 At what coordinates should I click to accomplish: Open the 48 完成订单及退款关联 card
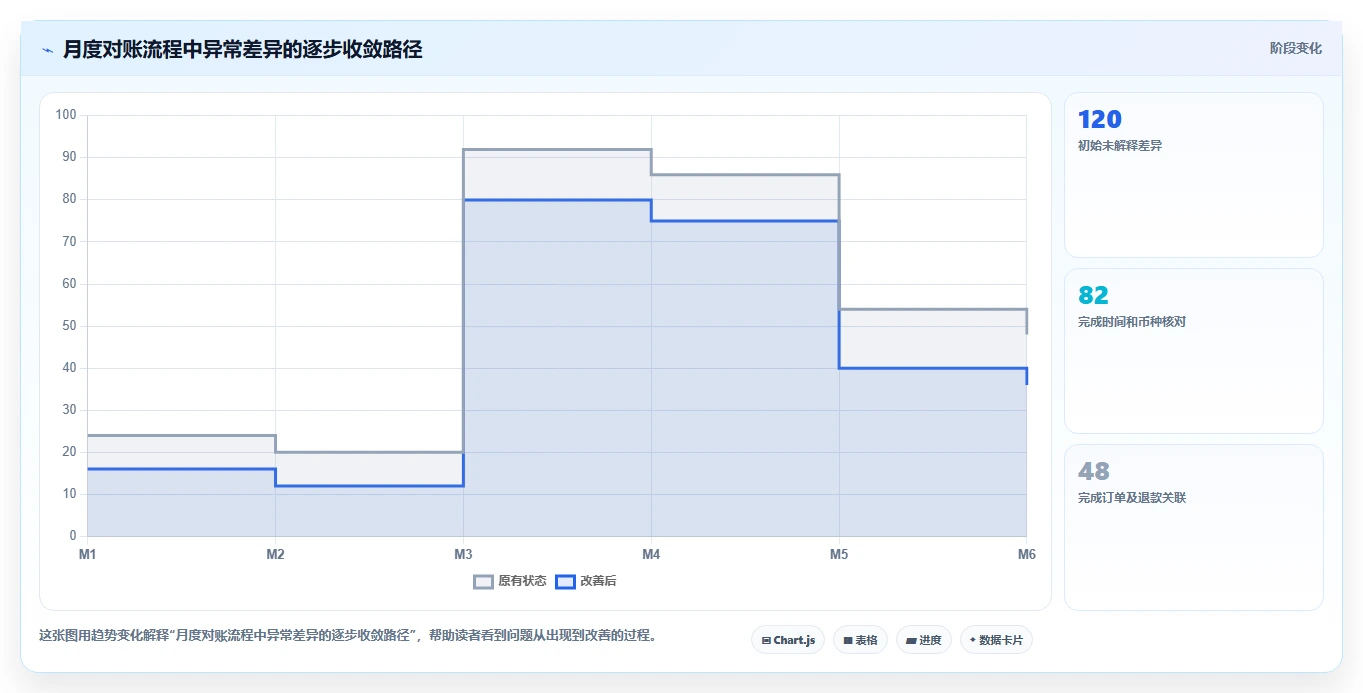pos(1193,527)
